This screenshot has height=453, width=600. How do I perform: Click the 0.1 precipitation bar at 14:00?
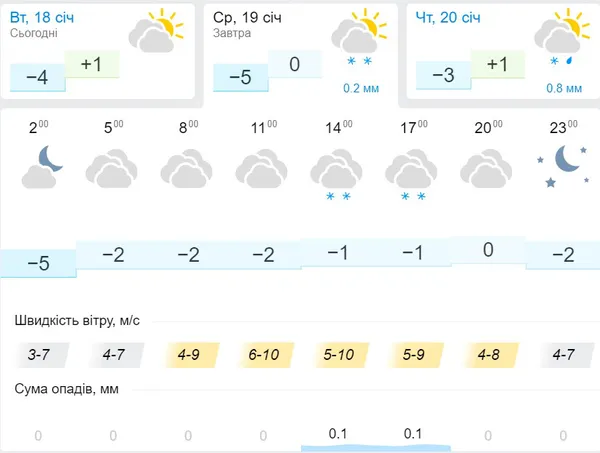338,440
